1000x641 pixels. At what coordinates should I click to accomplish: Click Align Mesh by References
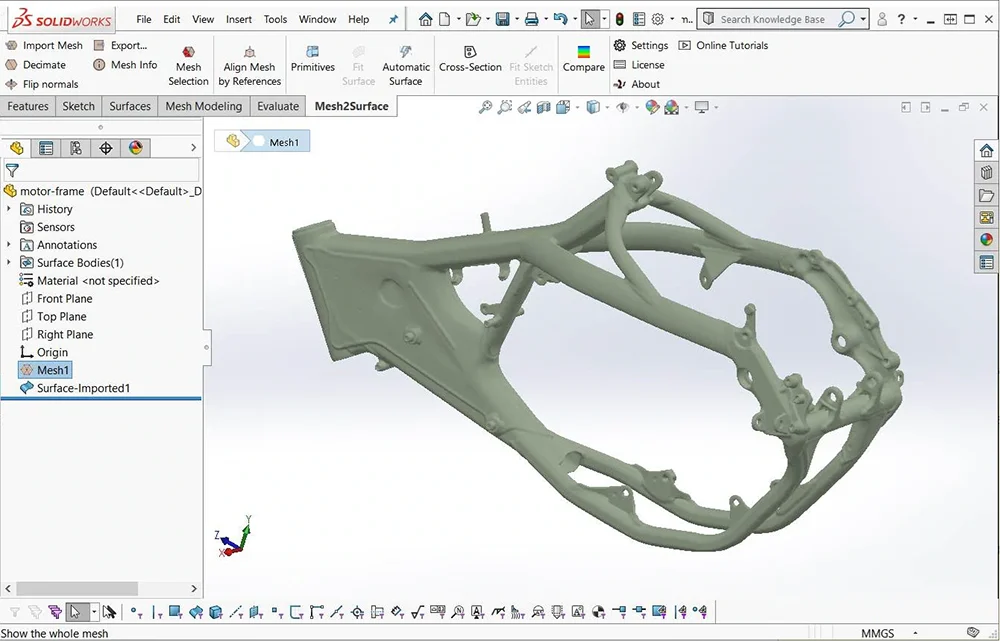[249, 66]
